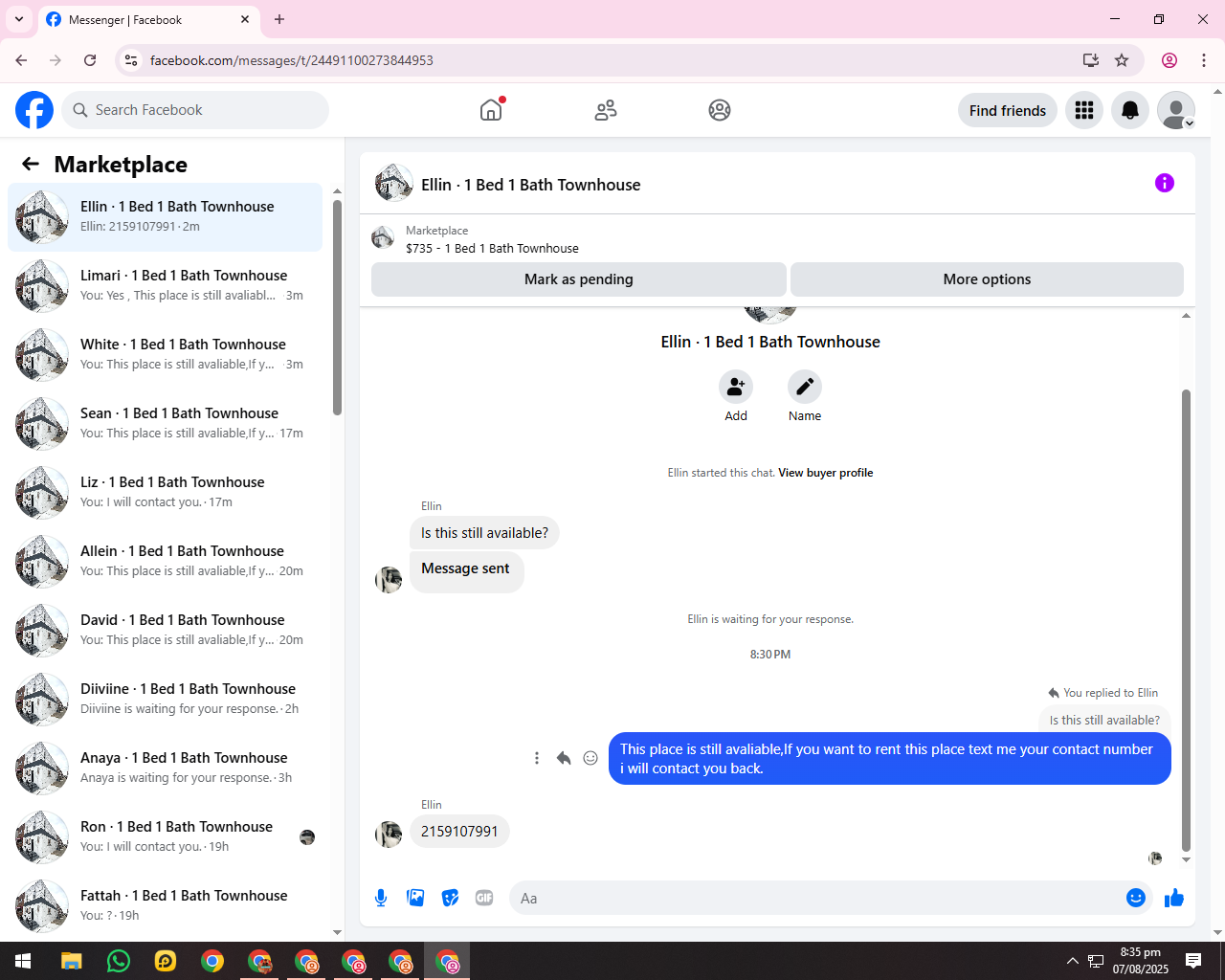Viewport: 1225px width, 980px height.
Task: Open the taskbar clock and date
Action: click(x=1141, y=961)
